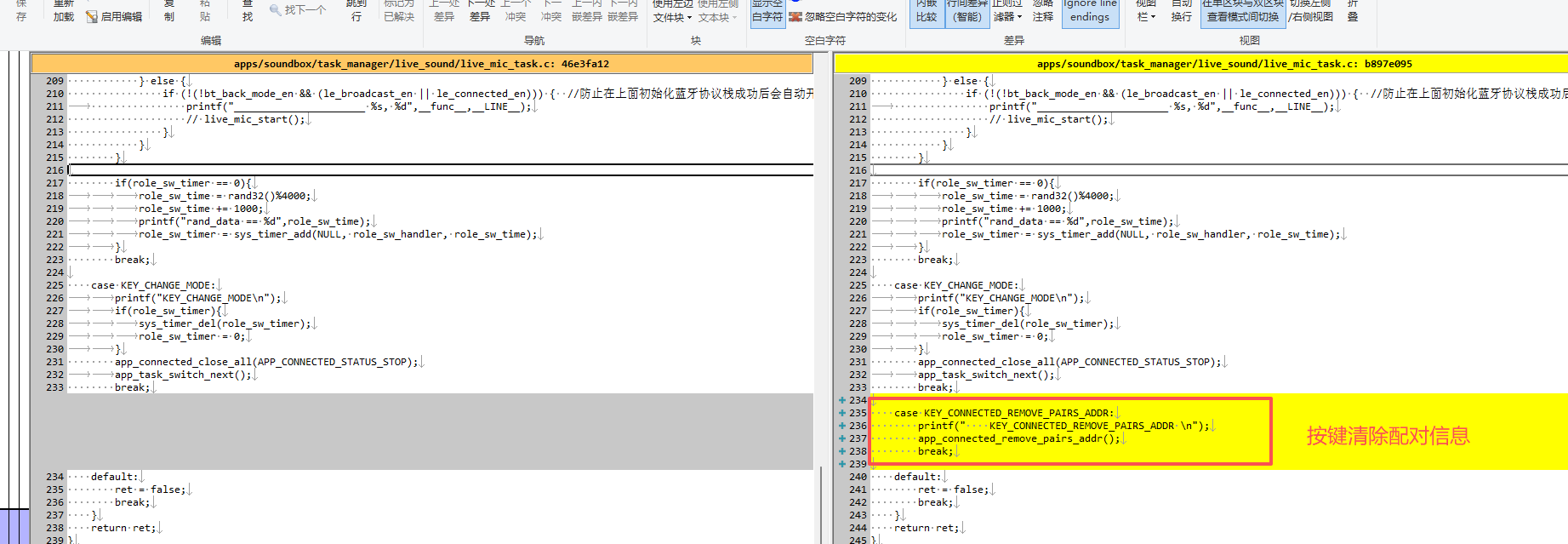The image size is (1568, 544).
Task: Click the 忽略空白字符的变化 icon
Action: (x=795, y=17)
